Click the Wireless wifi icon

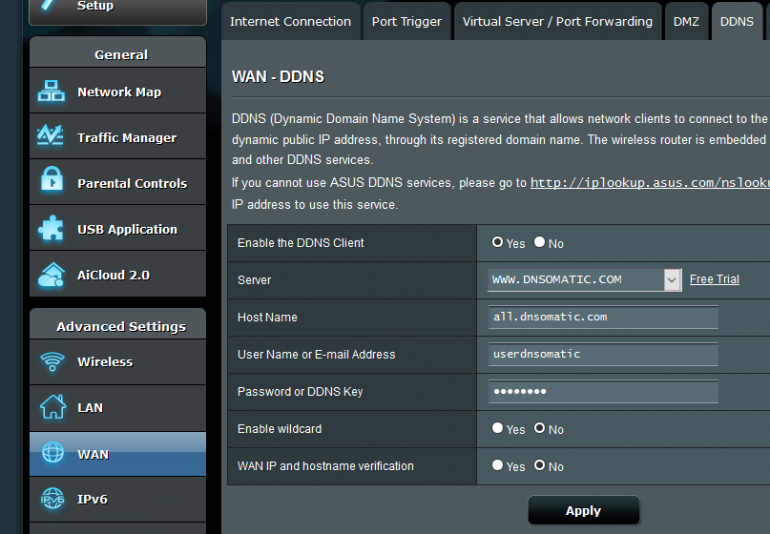pyautogui.click(x=52, y=362)
